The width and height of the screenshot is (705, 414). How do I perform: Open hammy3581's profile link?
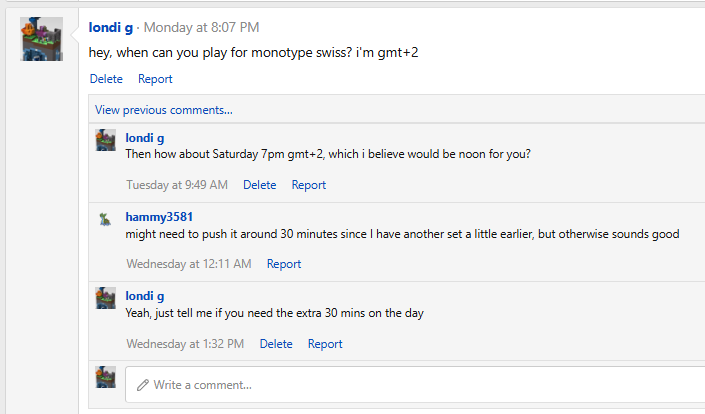(159, 217)
